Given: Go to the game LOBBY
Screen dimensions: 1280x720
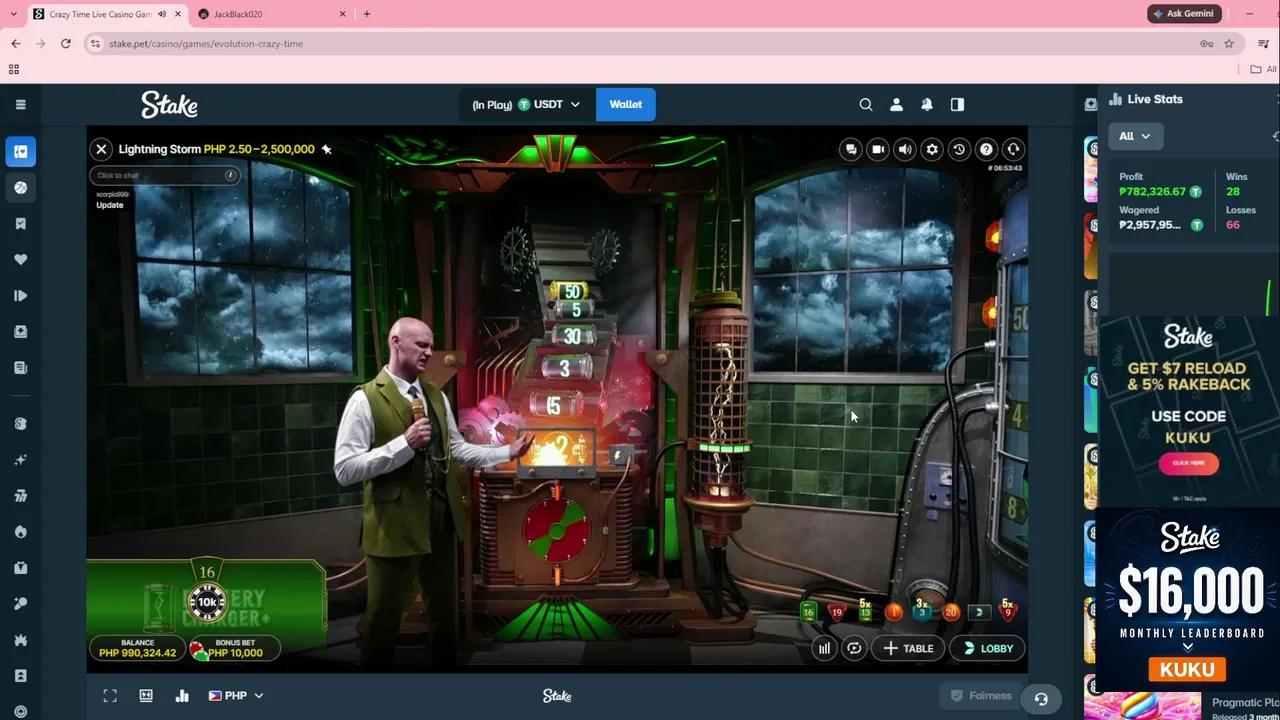Looking at the screenshot, I should coord(987,648).
